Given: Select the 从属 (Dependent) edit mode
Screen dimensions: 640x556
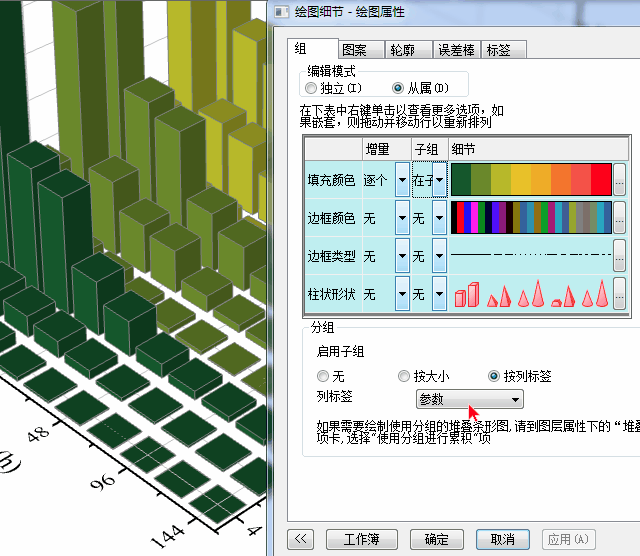Looking at the screenshot, I should click(398, 88).
